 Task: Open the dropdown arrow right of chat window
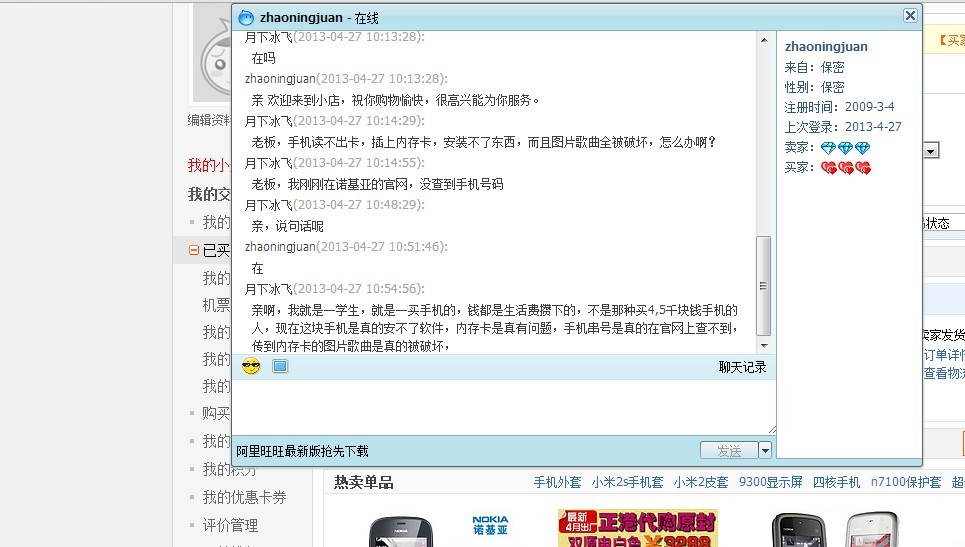931,150
